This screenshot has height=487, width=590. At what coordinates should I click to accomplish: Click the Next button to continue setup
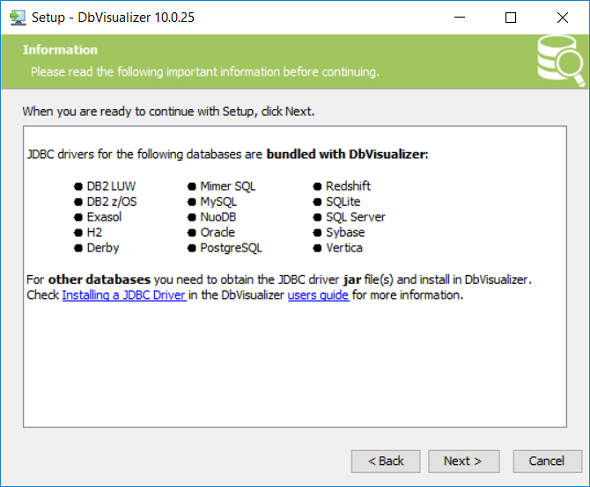point(464,461)
